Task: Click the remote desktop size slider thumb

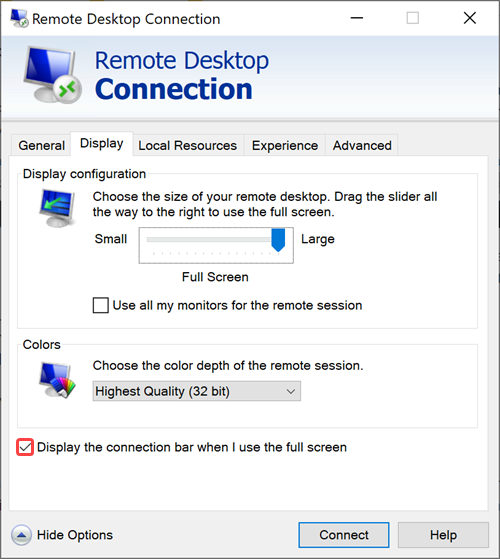Action: tap(278, 240)
